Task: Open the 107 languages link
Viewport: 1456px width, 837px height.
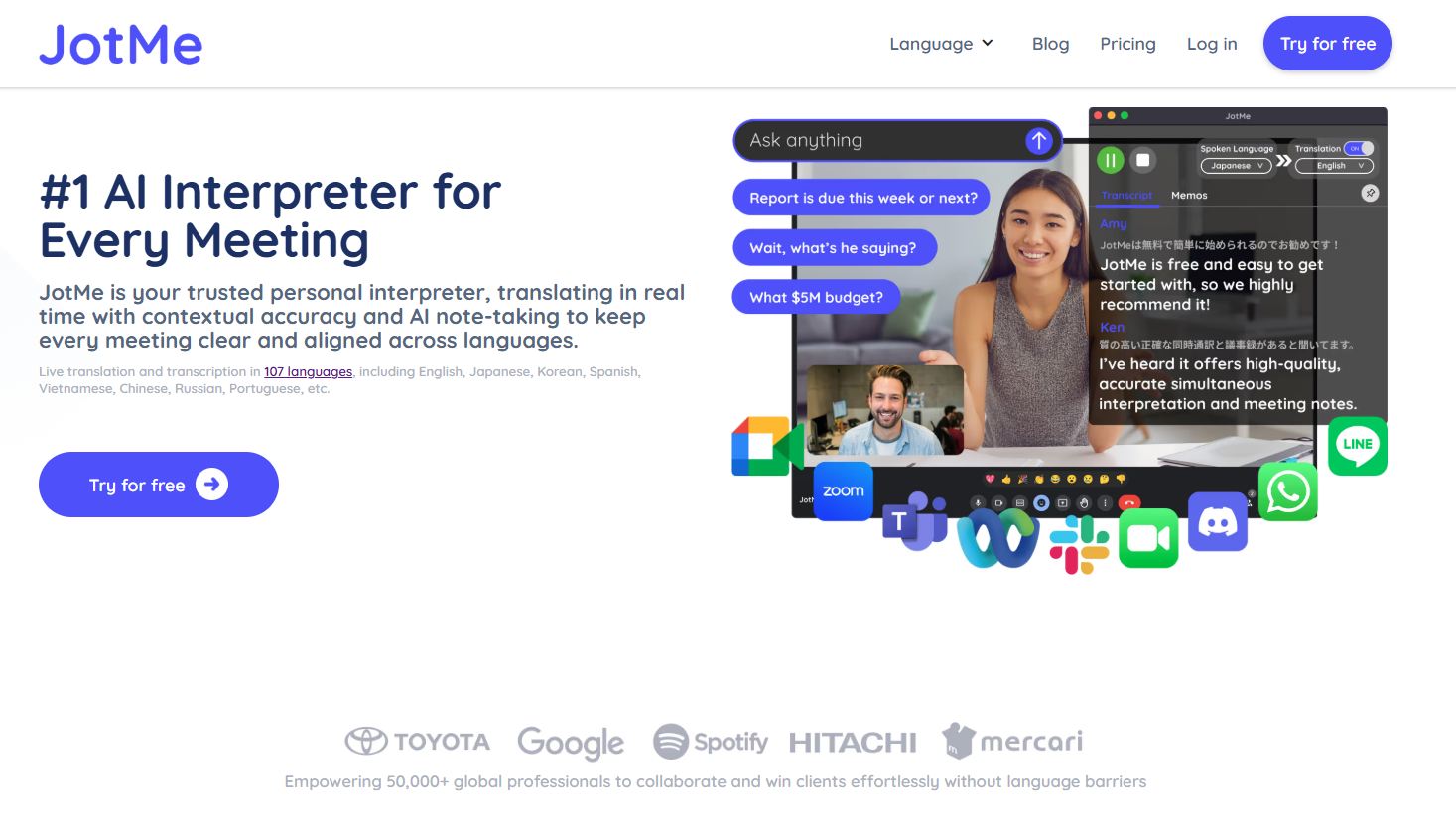Action: (x=308, y=371)
